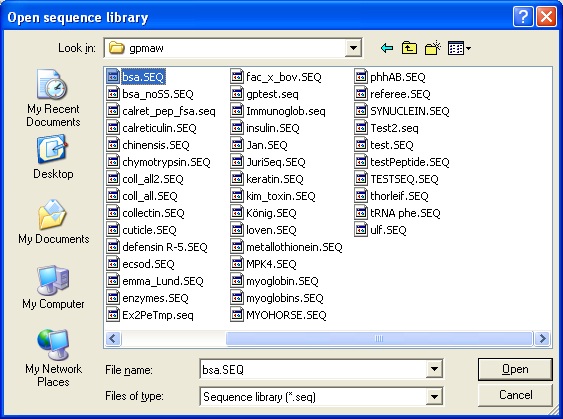Create a new folder with toolbar icon
Viewport: 563px width, 419px height.
tap(433, 48)
